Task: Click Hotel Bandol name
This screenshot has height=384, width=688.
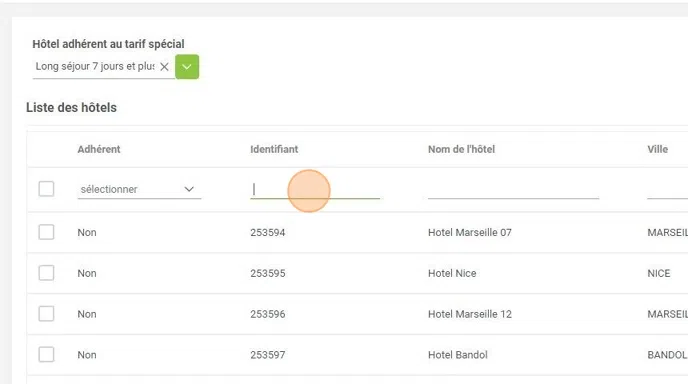Action: click(458, 355)
